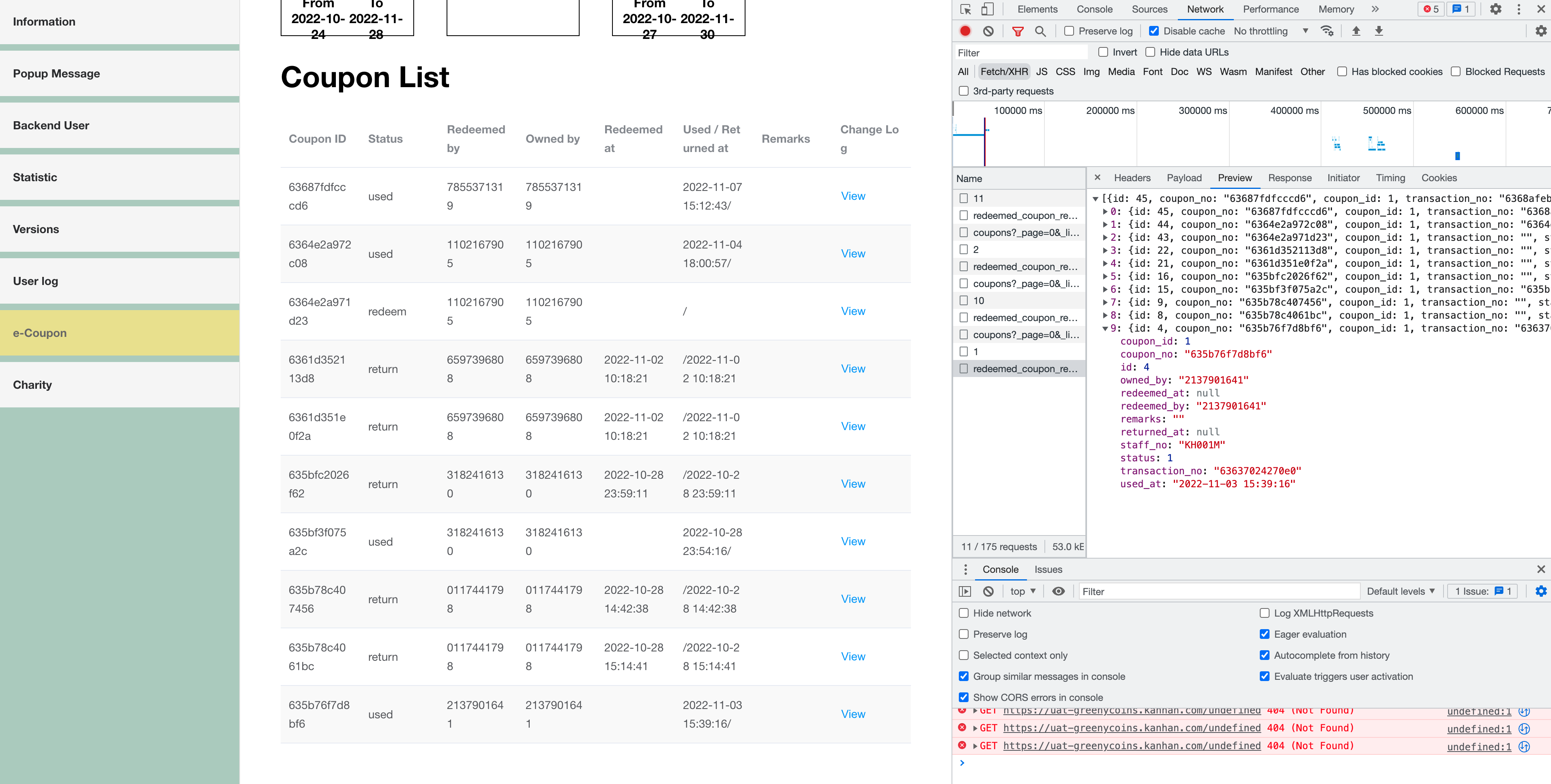Open the network search magnifier
The height and width of the screenshot is (784, 1551).
[x=1040, y=31]
